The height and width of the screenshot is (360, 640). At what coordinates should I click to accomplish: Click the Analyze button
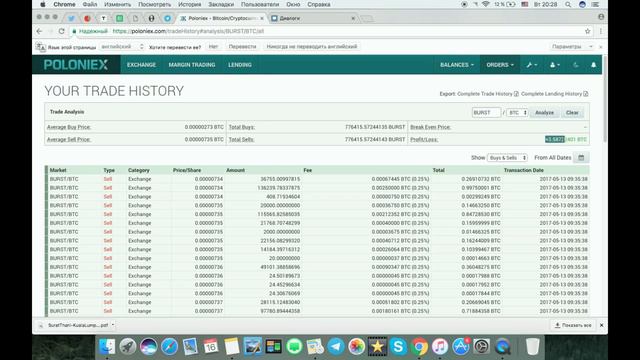544,112
